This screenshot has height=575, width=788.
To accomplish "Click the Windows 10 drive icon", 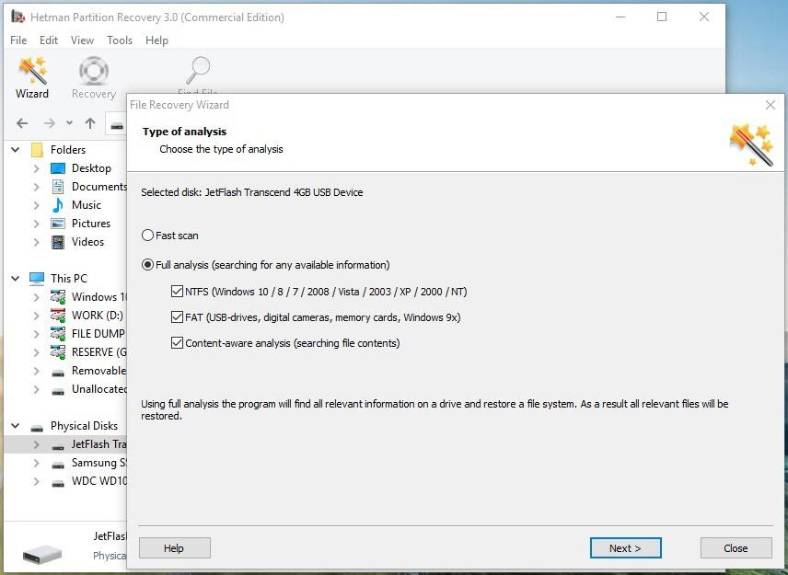I will click(x=58, y=297).
